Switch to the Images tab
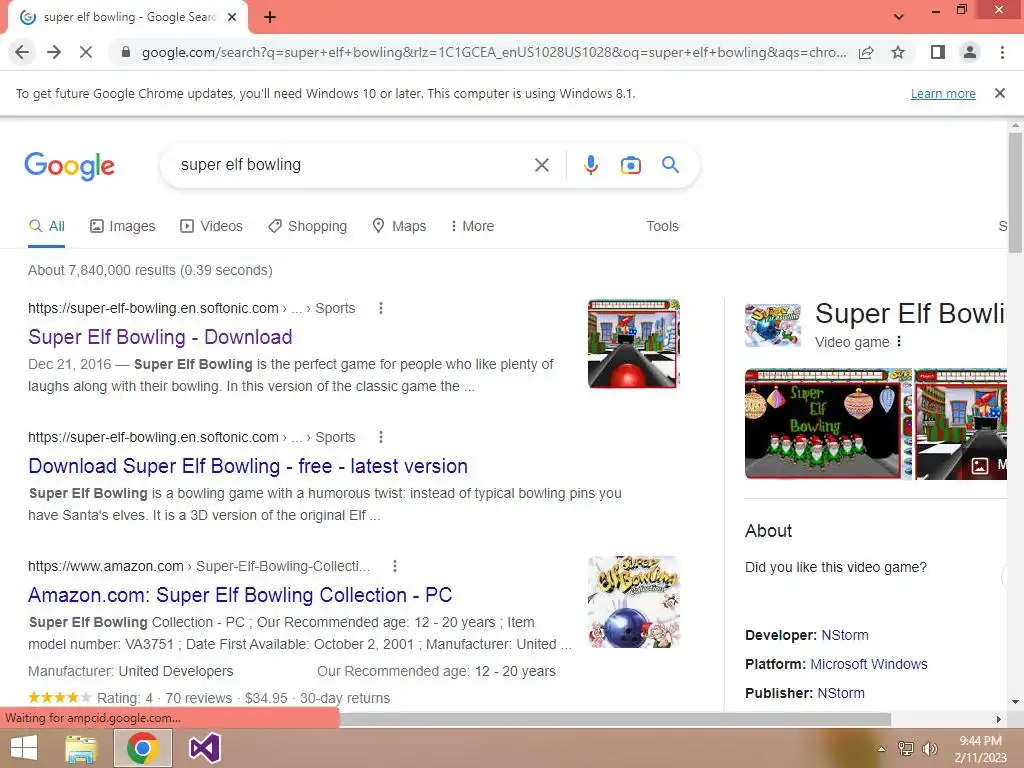The image size is (1024, 768). 123,226
